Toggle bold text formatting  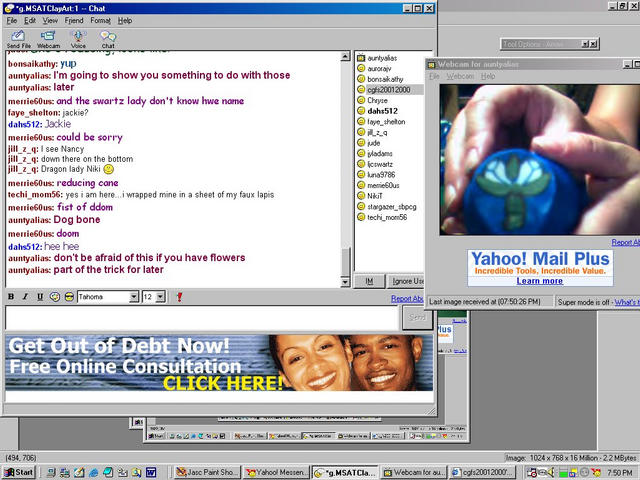[11, 297]
